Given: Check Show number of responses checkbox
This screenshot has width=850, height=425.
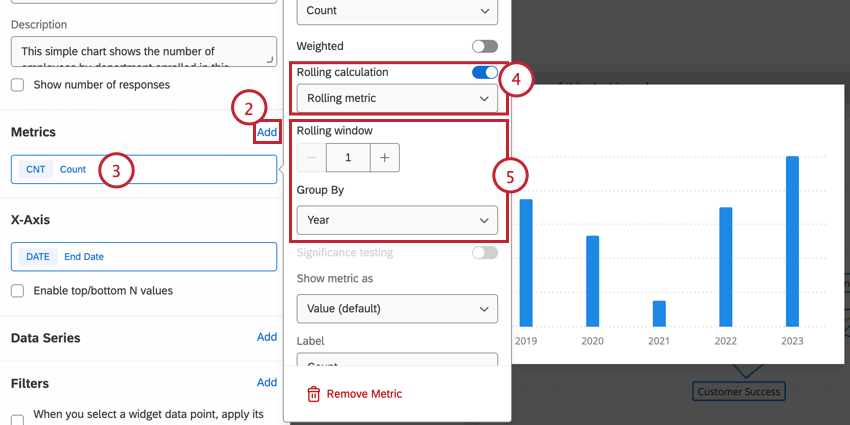Looking at the screenshot, I should coord(18,85).
